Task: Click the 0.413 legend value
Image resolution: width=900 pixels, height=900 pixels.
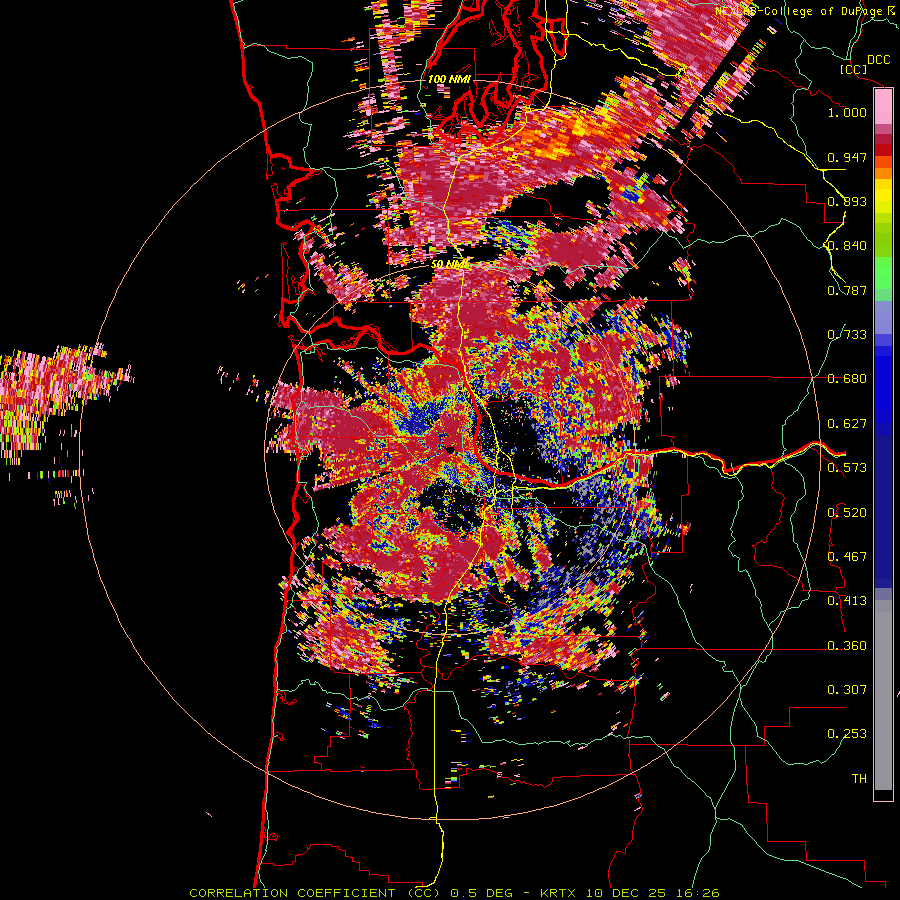Action: click(847, 601)
